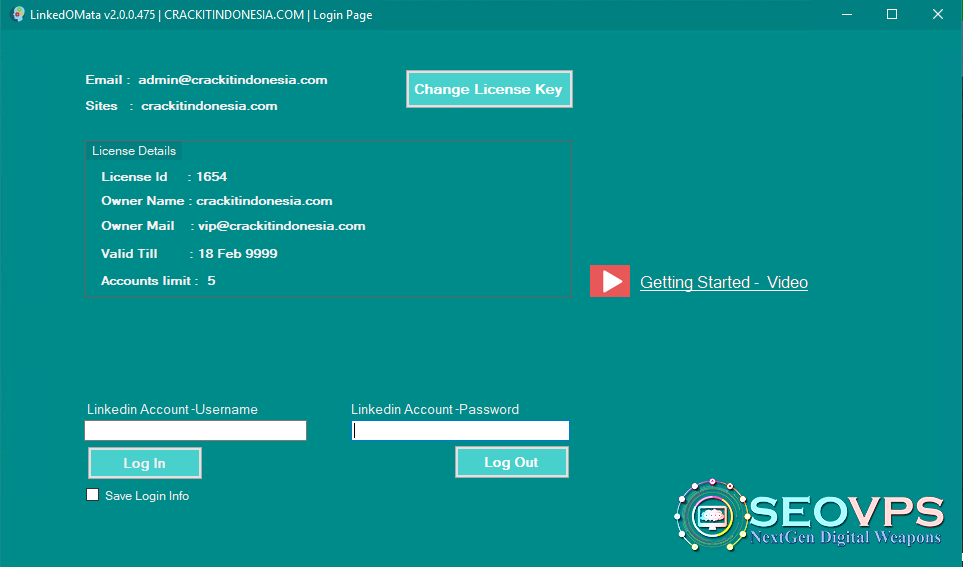Image resolution: width=963 pixels, height=567 pixels.
Task: Close the LinkedOMata window
Action: pyautogui.click(x=938, y=14)
